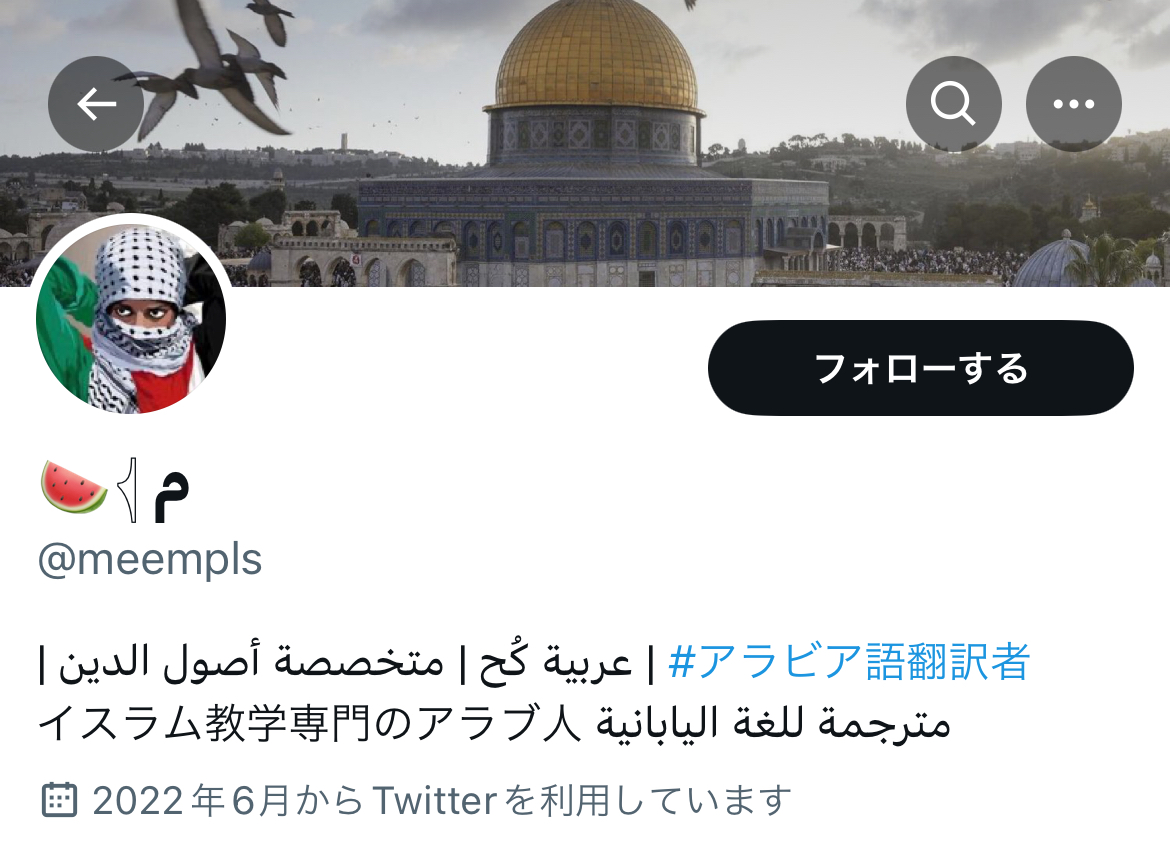The height and width of the screenshot is (863, 1170).
Task: Follow this account with フォローする button
Action: [921, 368]
